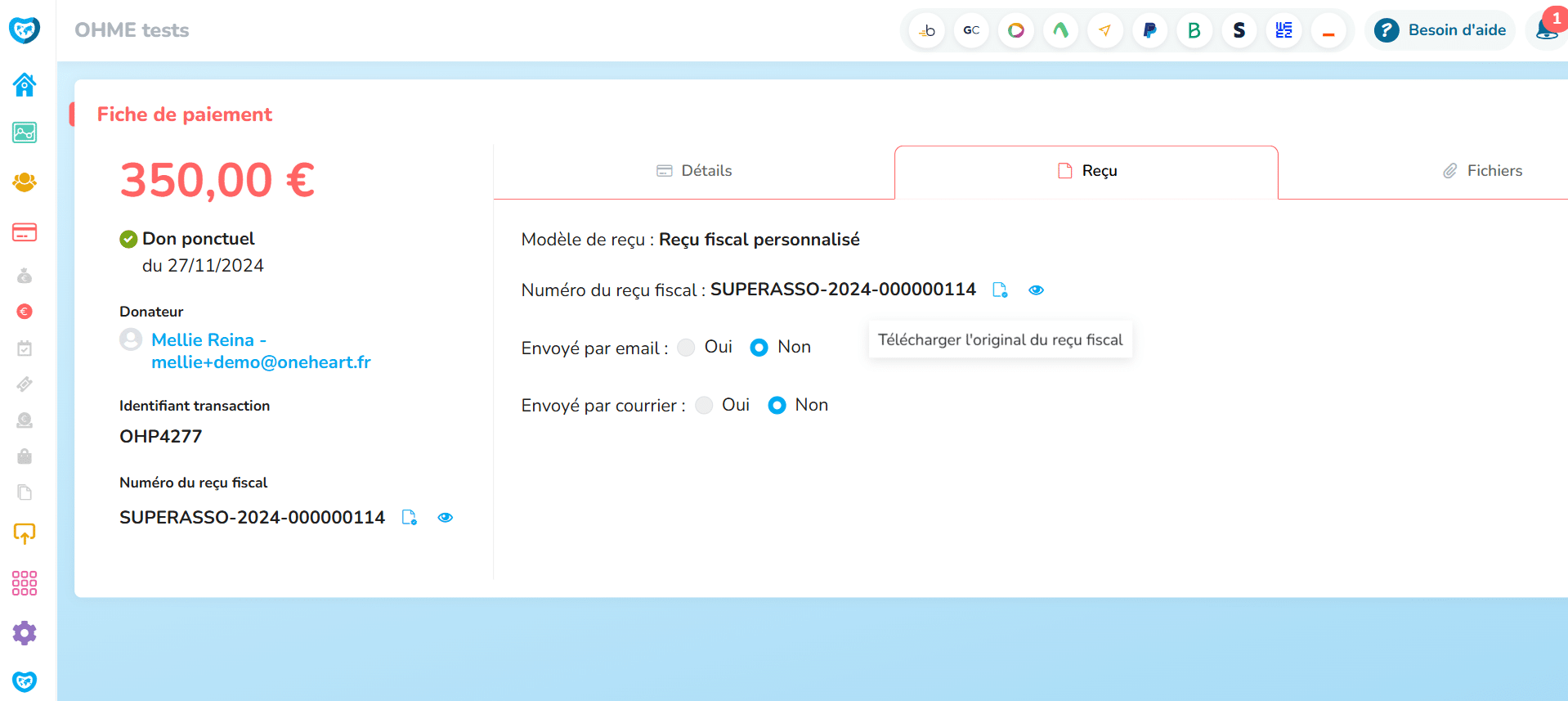Click the OHME logo at top left
This screenshot has height=701, width=1568.
[x=25, y=30]
